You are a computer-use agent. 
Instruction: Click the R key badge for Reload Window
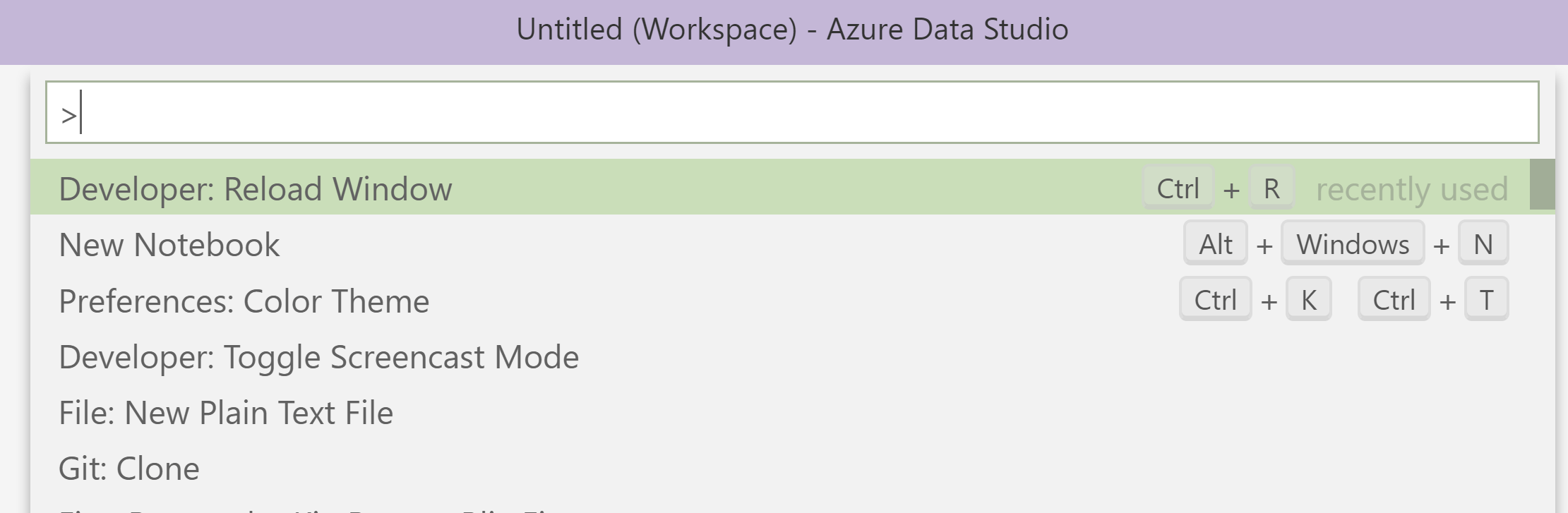point(1271,188)
